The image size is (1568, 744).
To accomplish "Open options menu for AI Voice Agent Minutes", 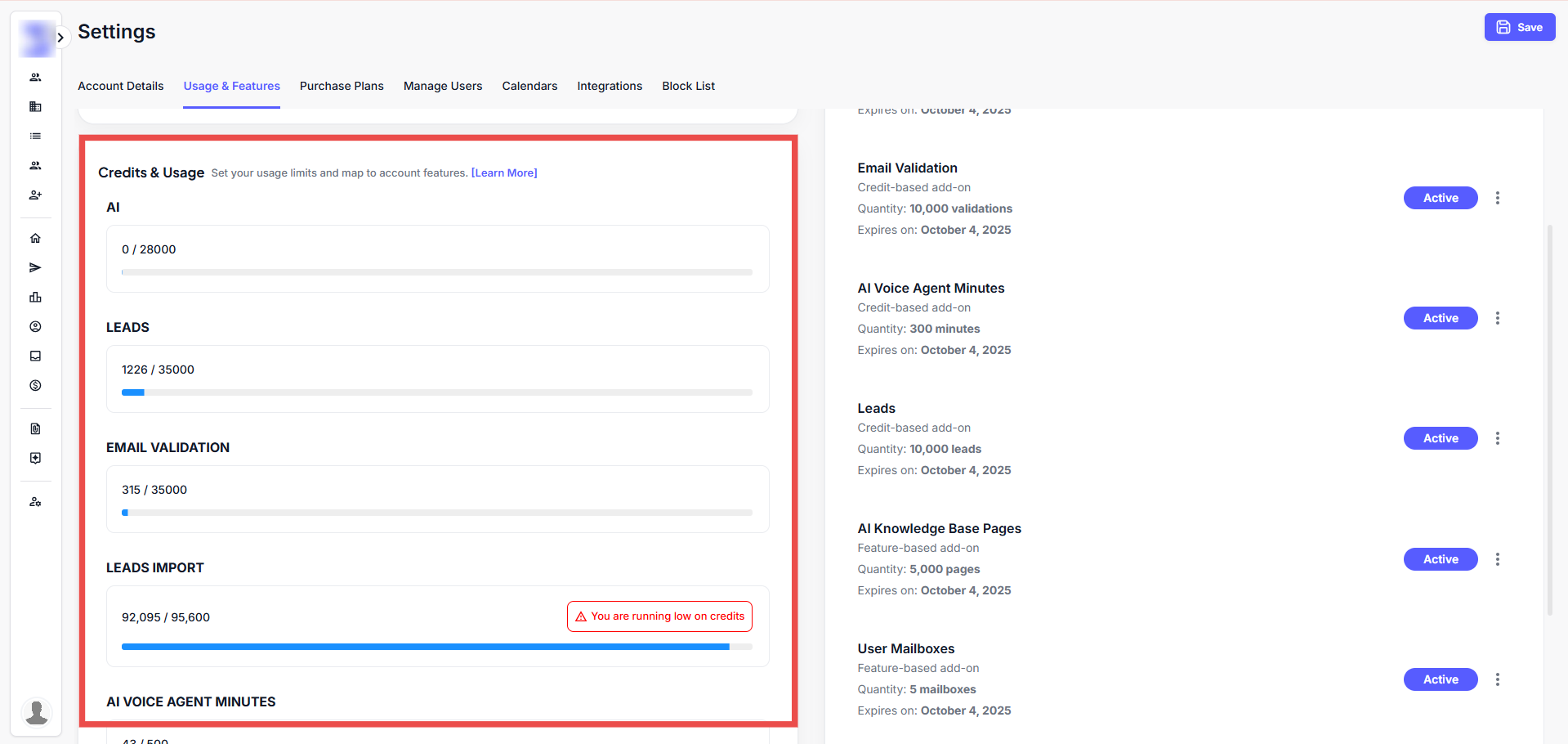I will coord(1497,318).
